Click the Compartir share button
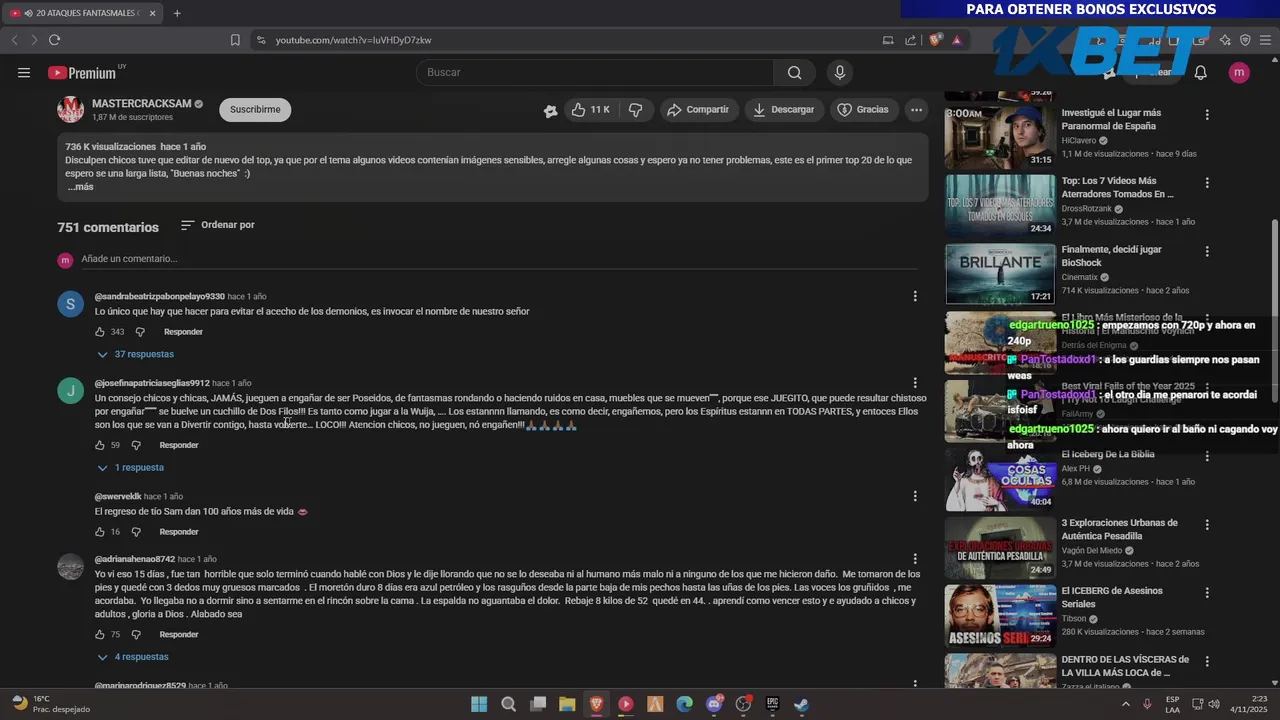Screen dimensions: 1280x720 pyautogui.click(x=698, y=110)
